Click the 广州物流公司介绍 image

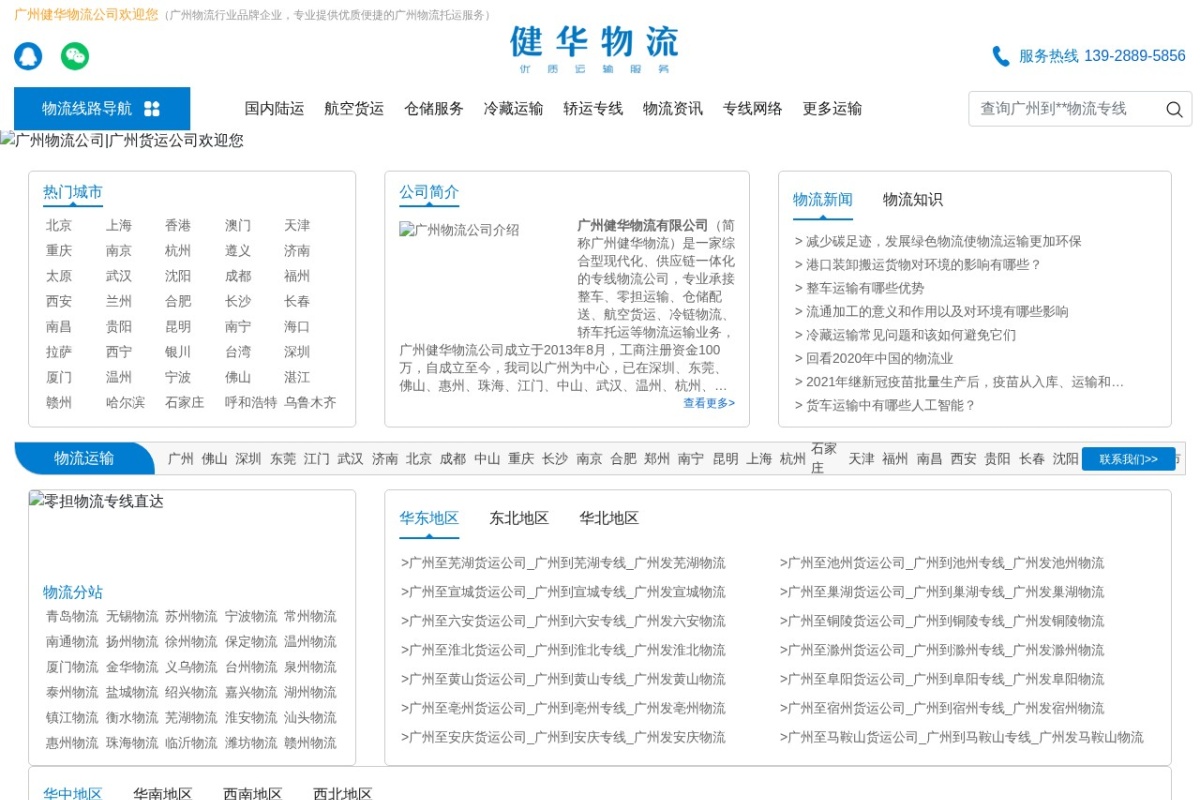[459, 230]
